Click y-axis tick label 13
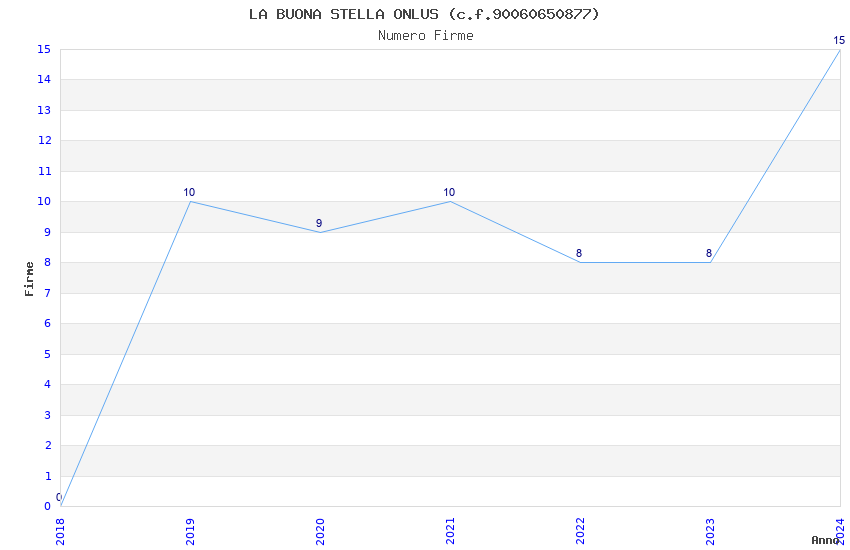850x550 pixels. pos(44,111)
